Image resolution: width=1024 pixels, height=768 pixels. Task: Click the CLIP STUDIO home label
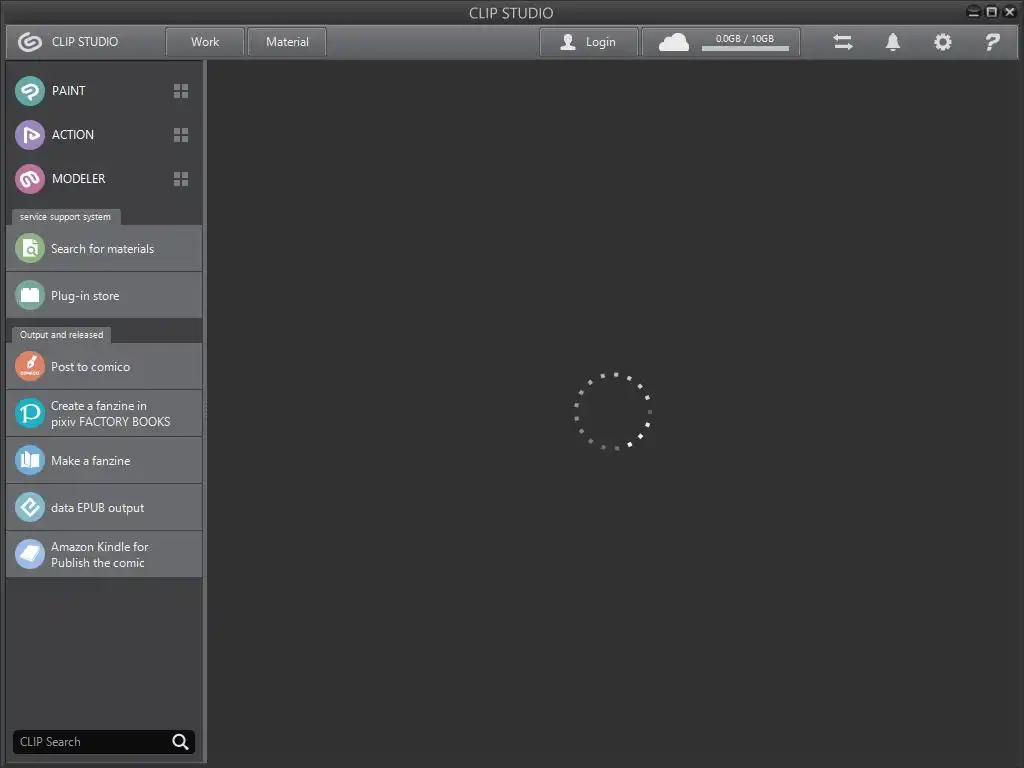(x=85, y=42)
